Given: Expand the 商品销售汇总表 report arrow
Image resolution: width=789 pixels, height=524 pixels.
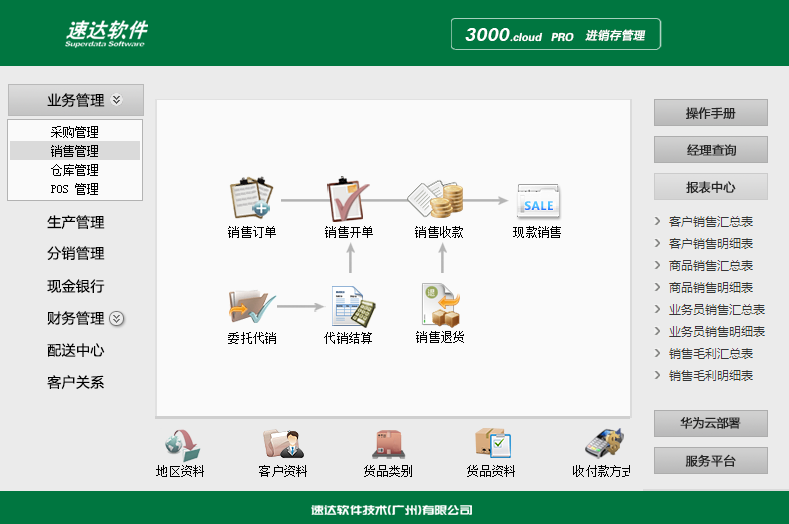Looking at the screenshot, I should pyautogui.click(x=657, y=265).
